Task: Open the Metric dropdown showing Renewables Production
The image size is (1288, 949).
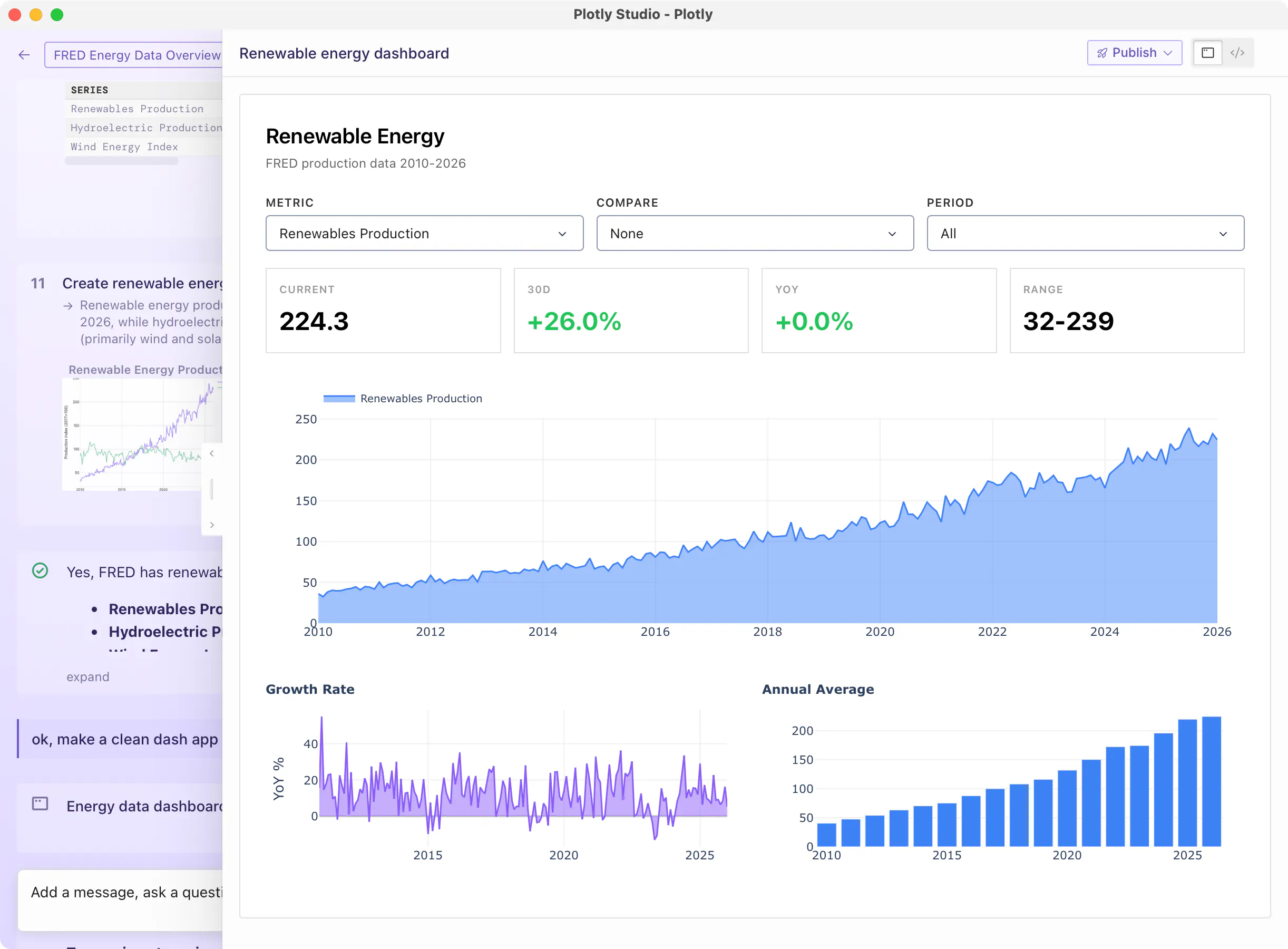Action: click(424, 233)
